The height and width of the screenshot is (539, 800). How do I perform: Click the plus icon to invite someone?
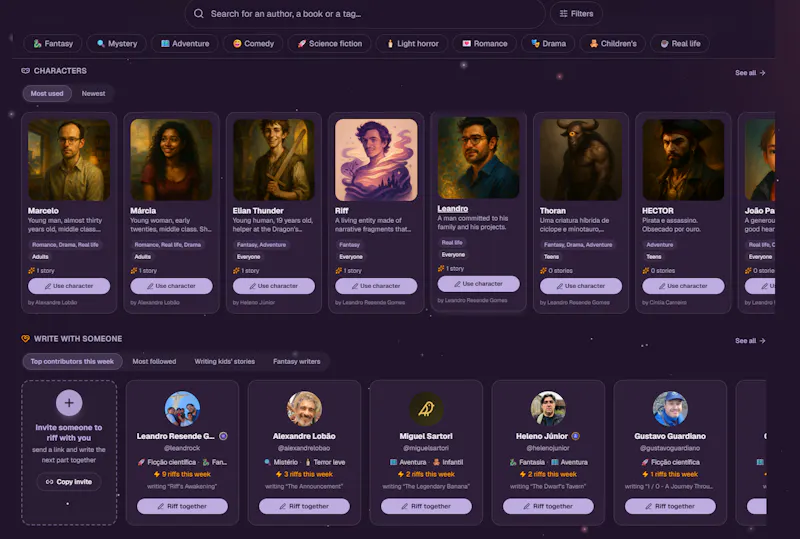tap(69, 403)
